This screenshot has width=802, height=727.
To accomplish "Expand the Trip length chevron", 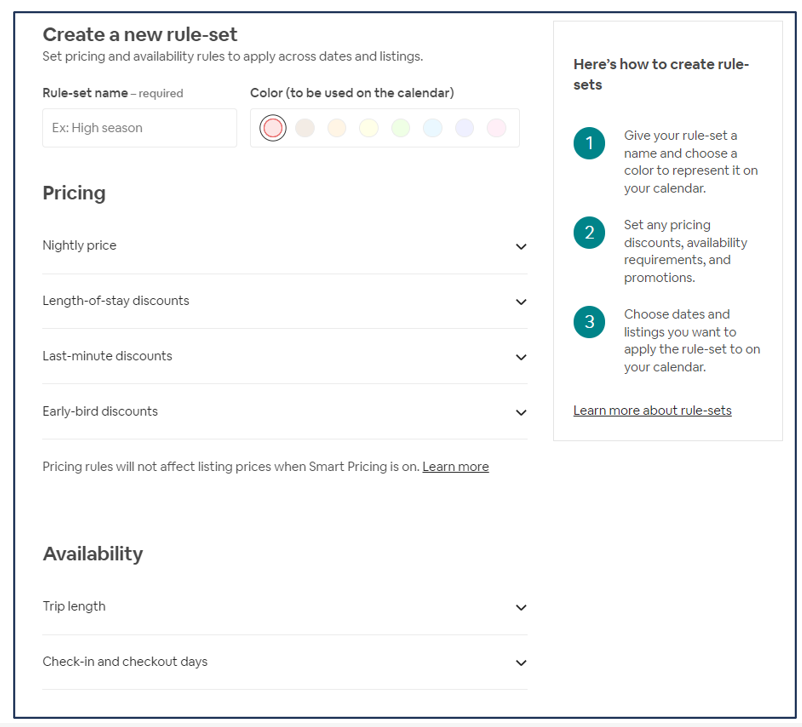I will tap(520, 608).
